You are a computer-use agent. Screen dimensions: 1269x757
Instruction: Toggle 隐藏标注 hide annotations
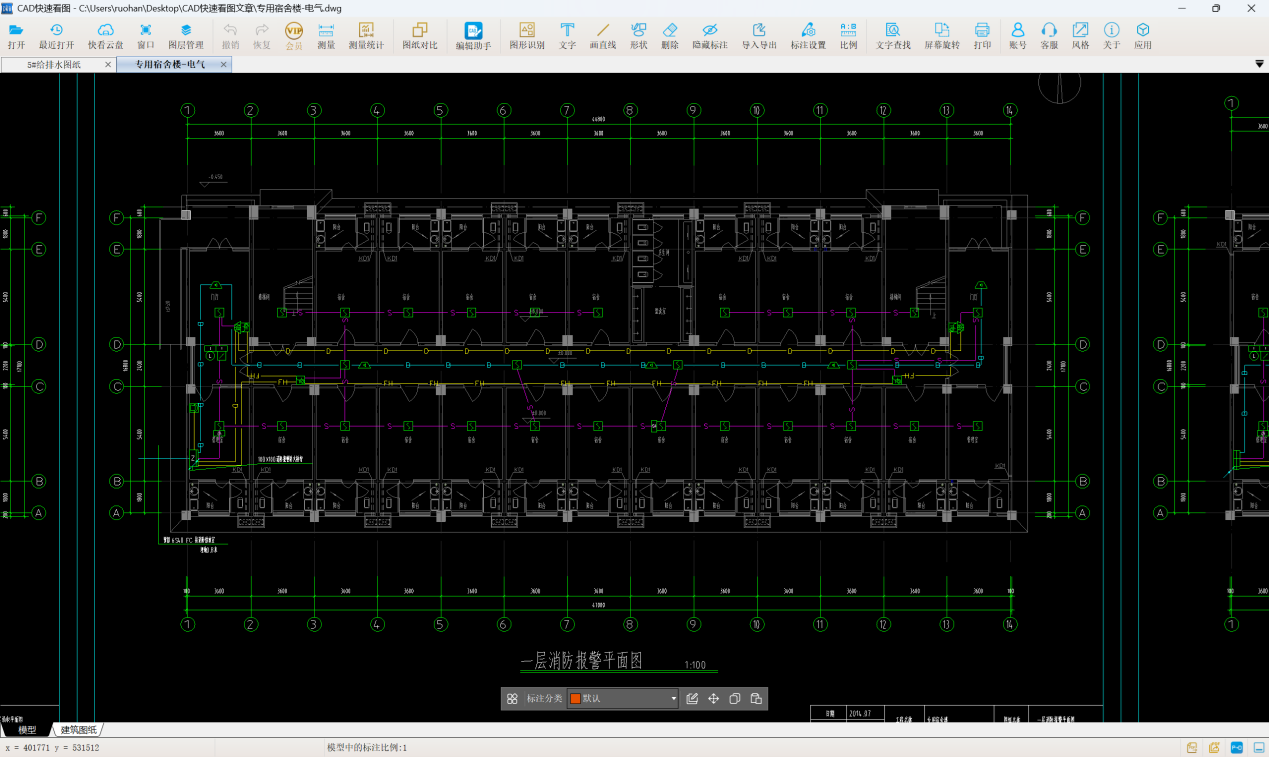(x=710, y=36)
